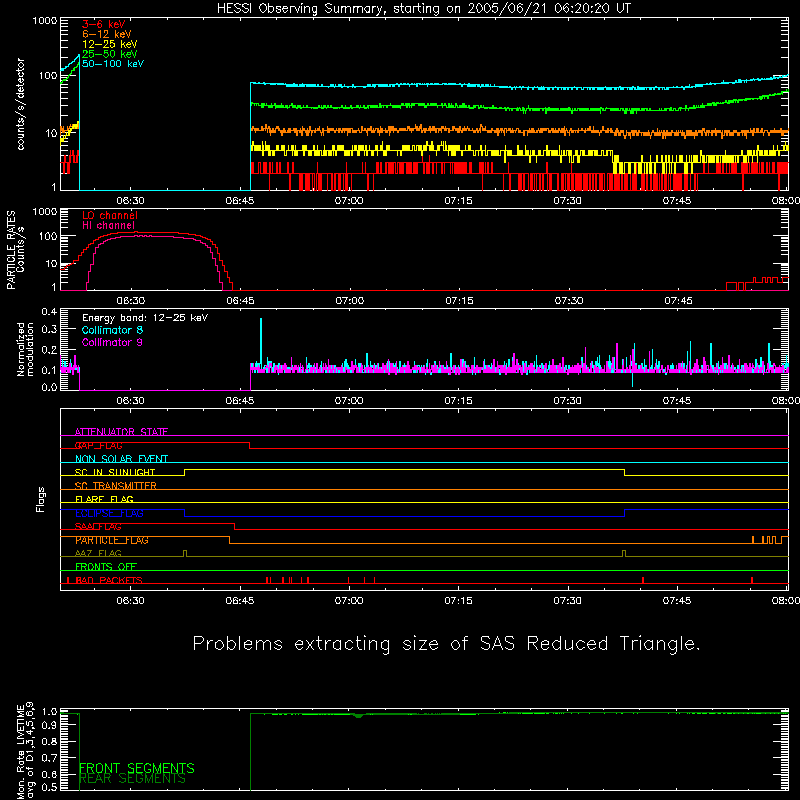
Task: Click the NON_SOLAR_EVENT flag label
Action: [x=121, y=459]
